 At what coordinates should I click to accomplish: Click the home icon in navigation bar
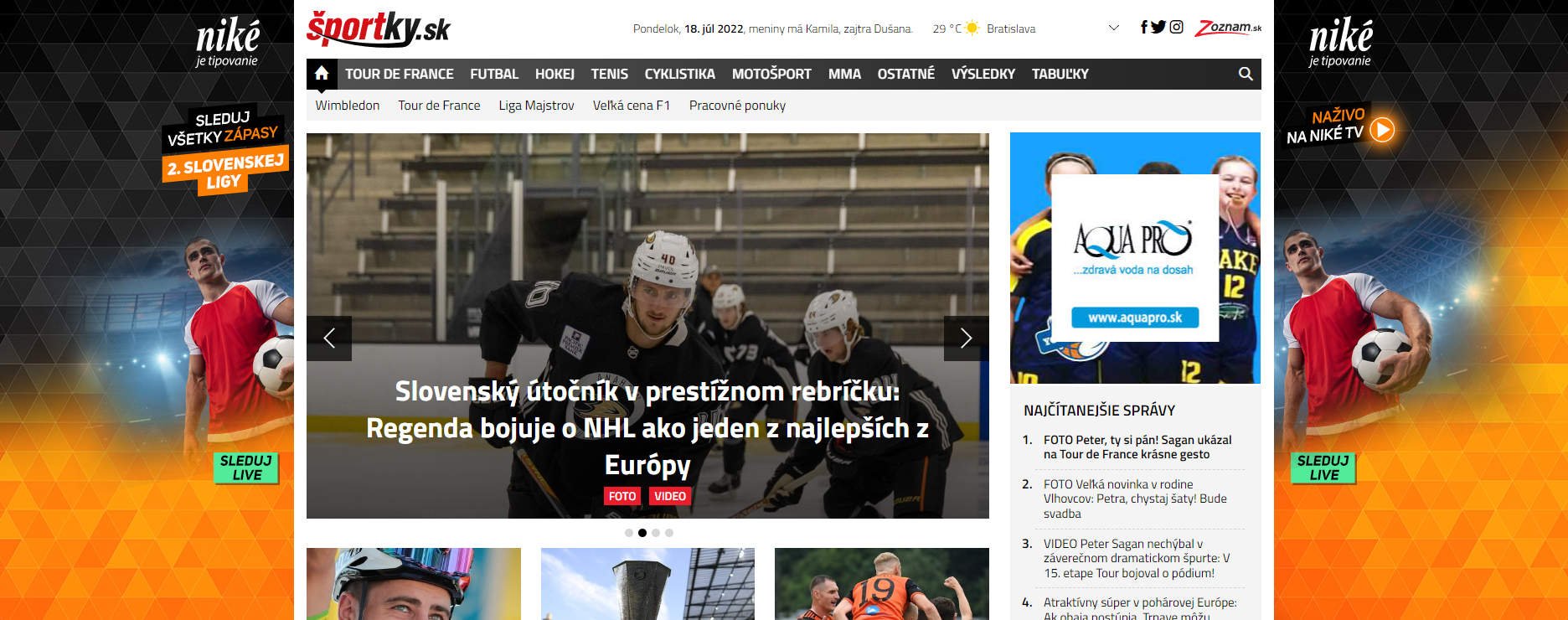322,74
